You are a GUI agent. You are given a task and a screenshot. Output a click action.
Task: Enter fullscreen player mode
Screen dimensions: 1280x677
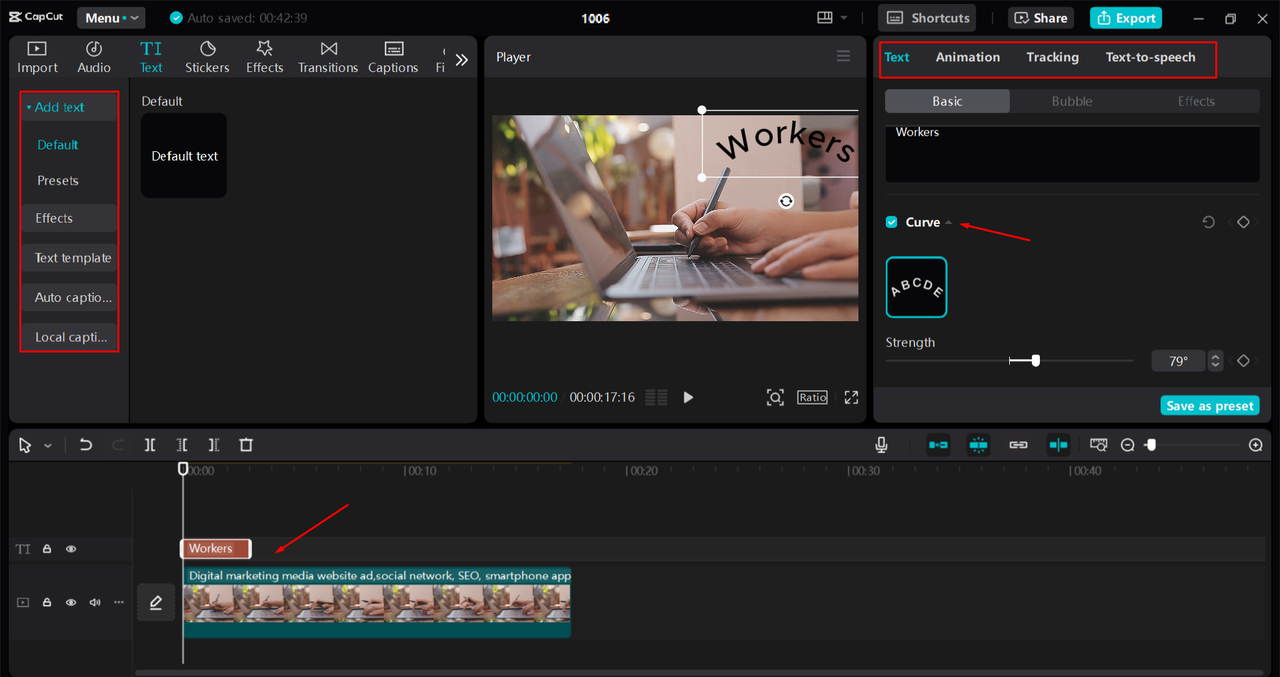tap(851, 397)
